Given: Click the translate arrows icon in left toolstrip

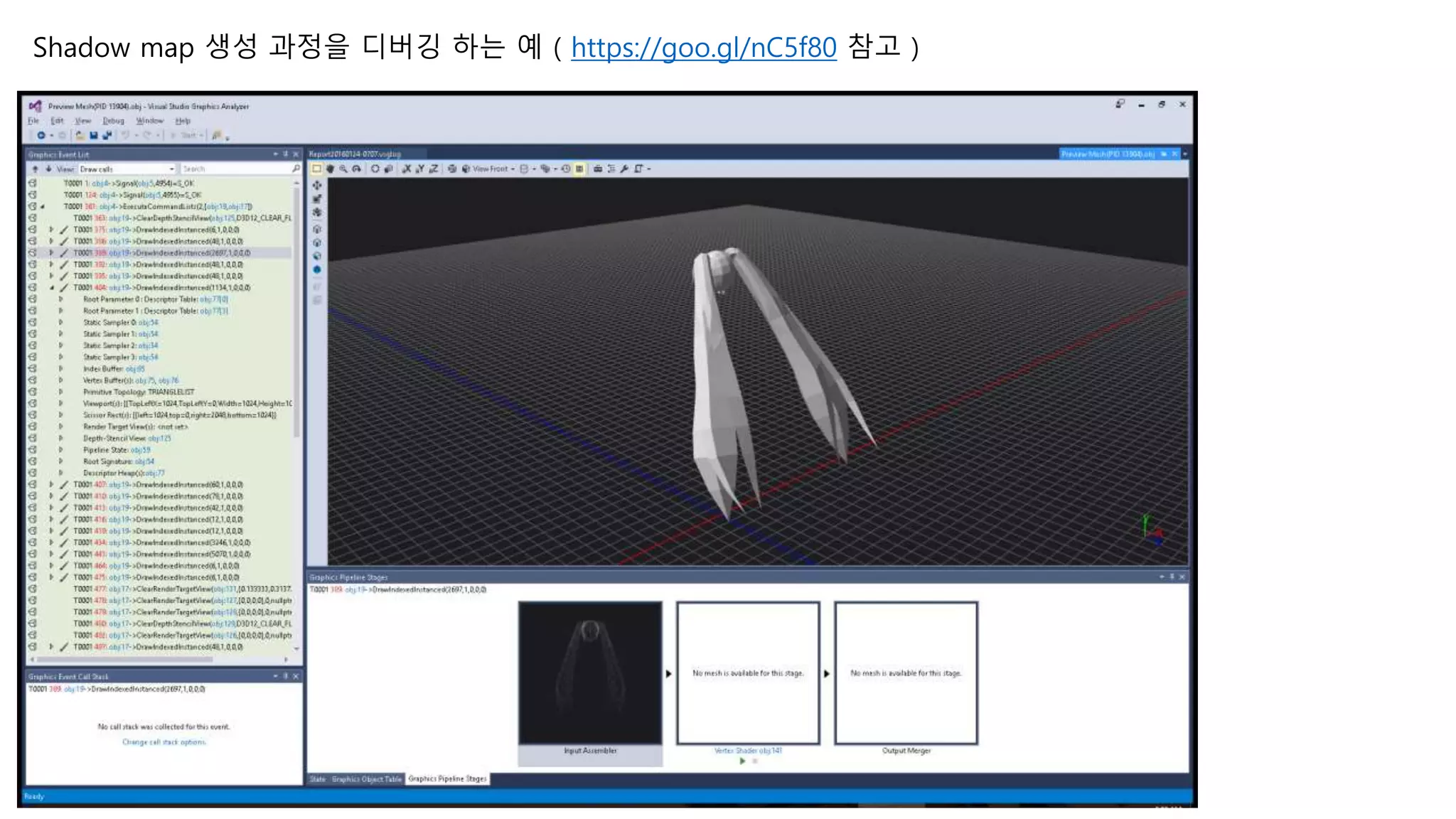Looking at the screenshot, I should [x=317, y=185].
